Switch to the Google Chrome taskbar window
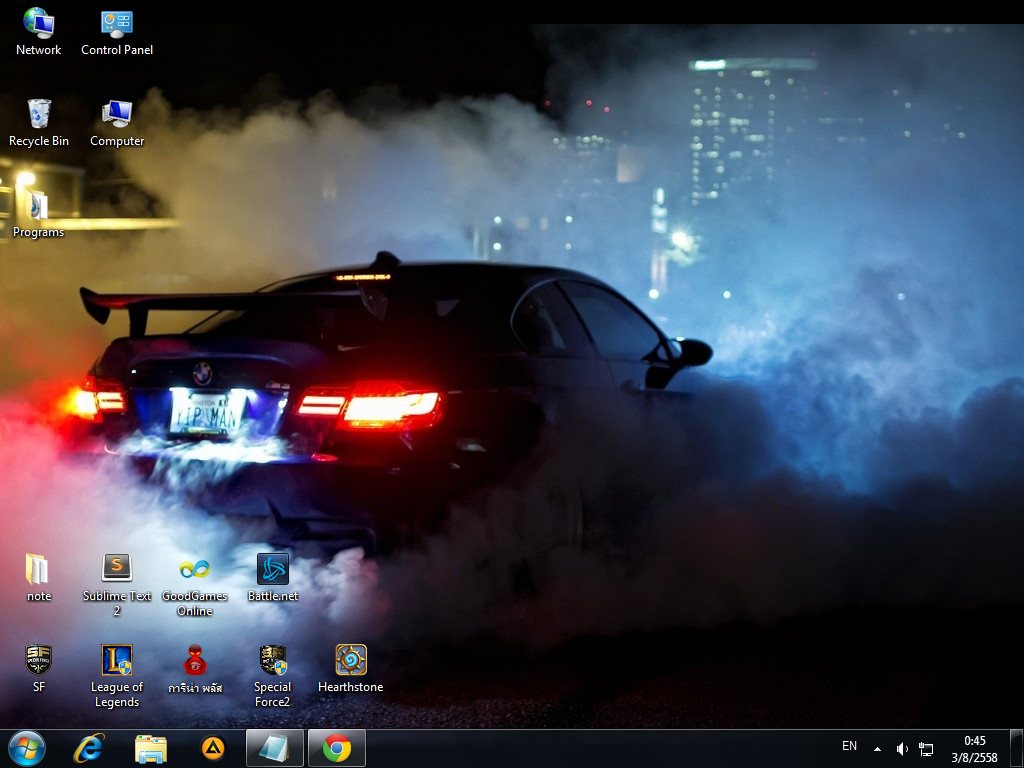This screenshot has height=768, width=1024. 337,748
